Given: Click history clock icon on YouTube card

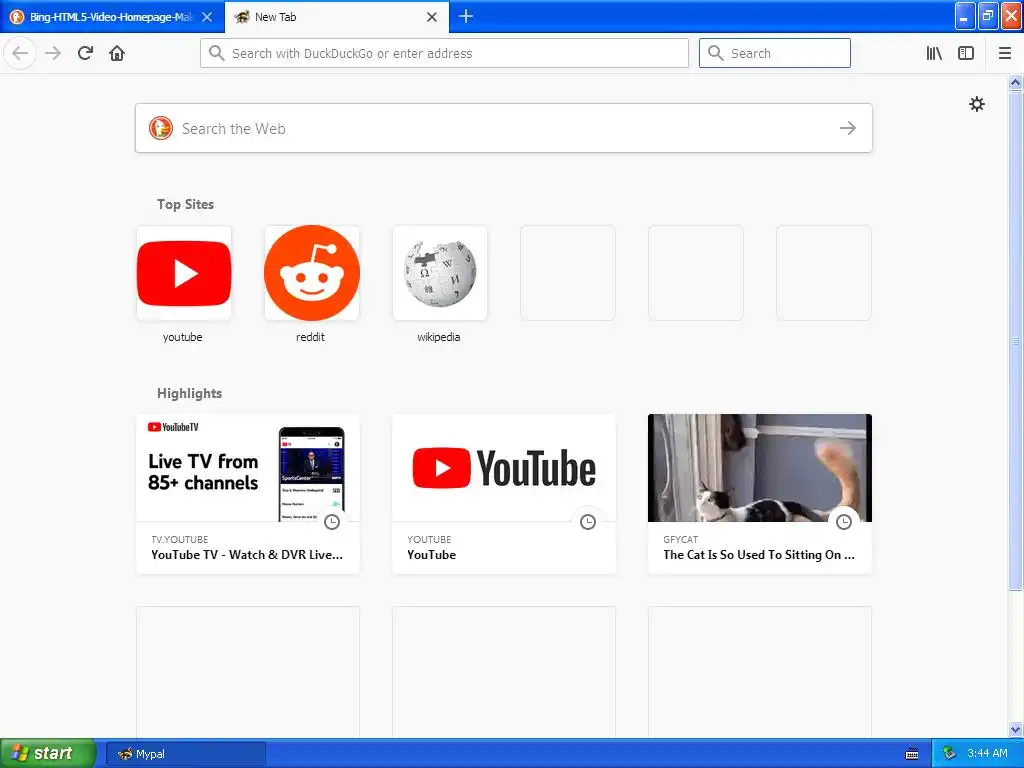Looking at the screenshot, I should (588, 522).
